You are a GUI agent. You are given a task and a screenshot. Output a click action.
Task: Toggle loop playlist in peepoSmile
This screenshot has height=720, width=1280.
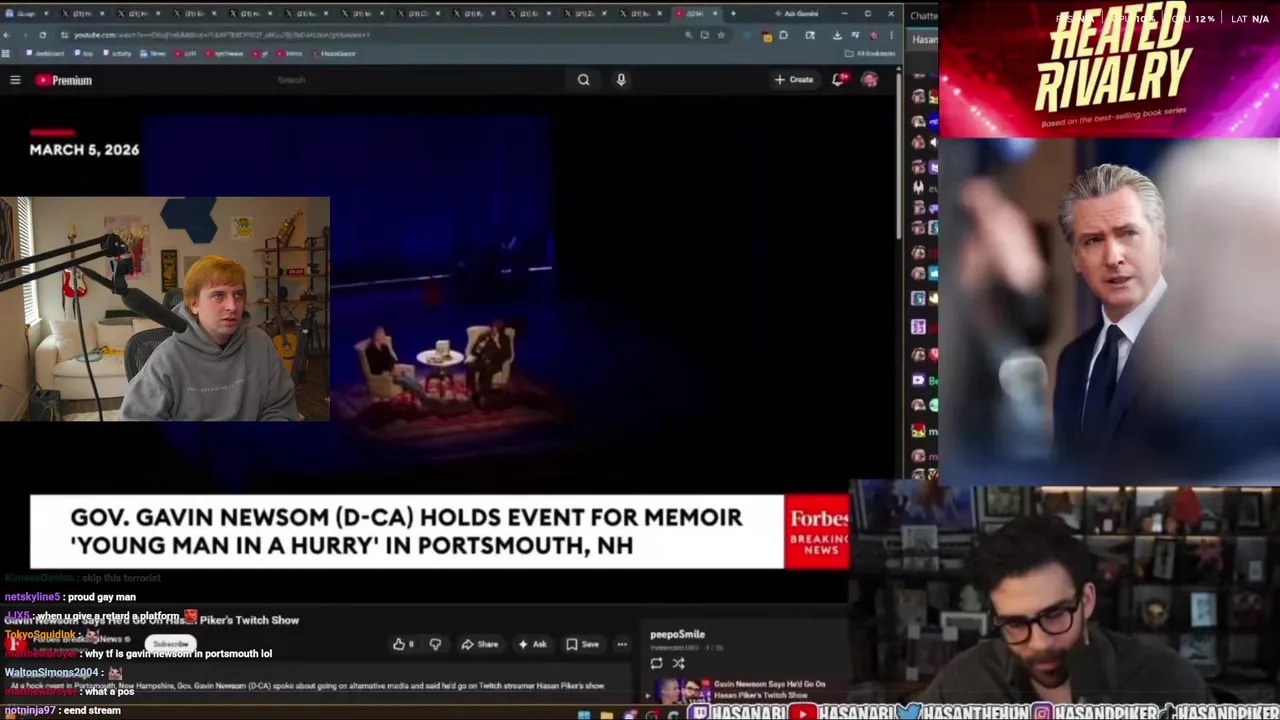coord(656,663)
